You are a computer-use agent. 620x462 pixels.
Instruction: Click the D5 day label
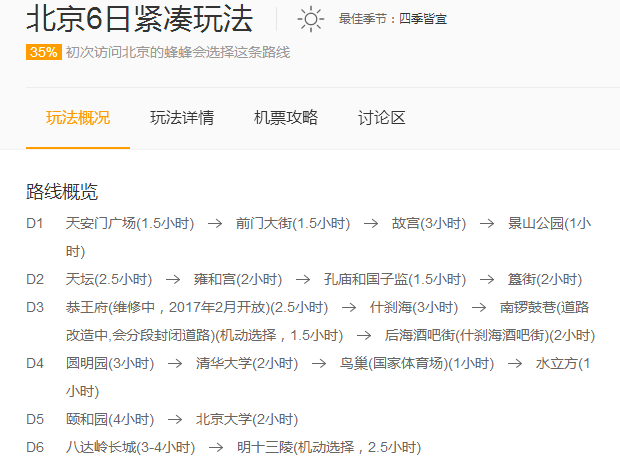click(x=35, y=419)
